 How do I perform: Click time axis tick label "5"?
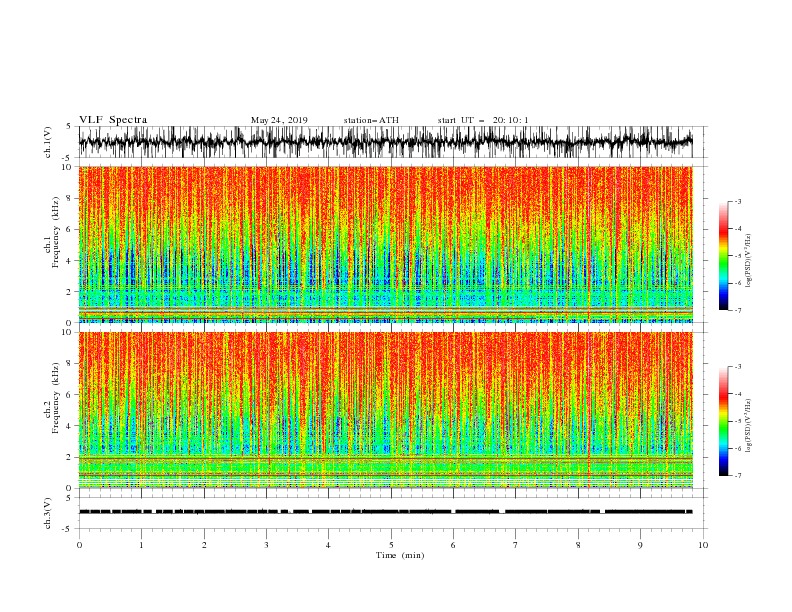click(x=391, y=545)
